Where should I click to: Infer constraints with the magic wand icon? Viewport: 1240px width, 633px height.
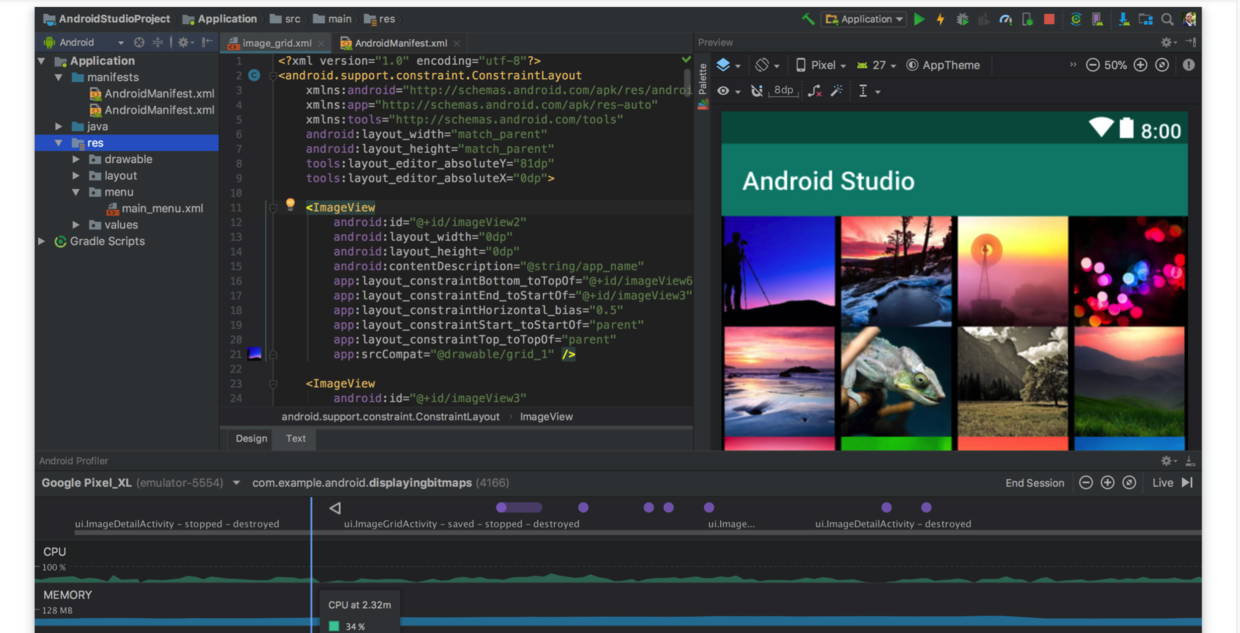pos(838,90)
